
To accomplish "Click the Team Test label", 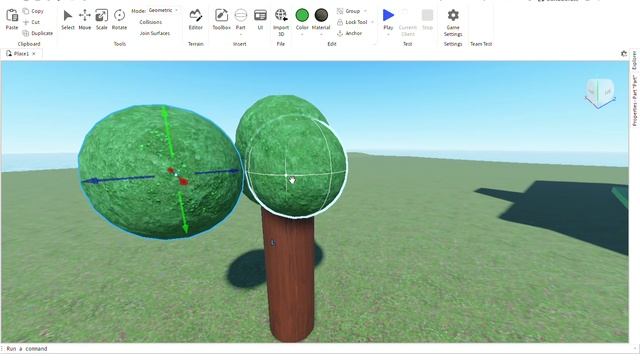I will 481,44.
